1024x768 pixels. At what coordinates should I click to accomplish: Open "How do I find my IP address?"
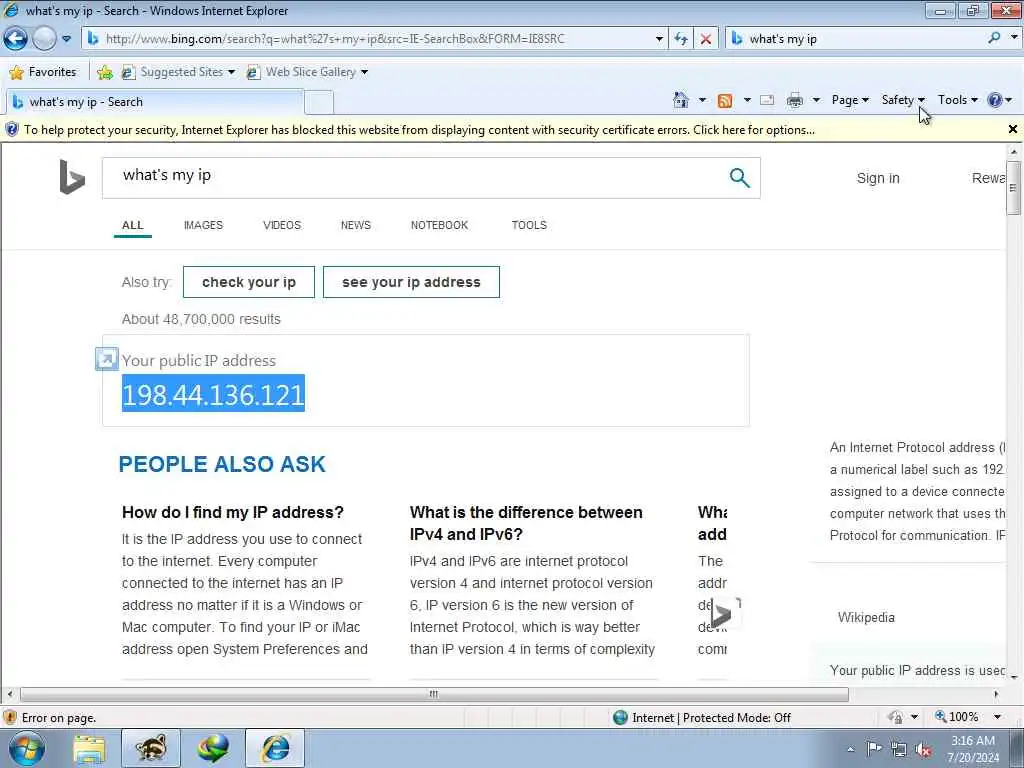(x=232, y=513)
